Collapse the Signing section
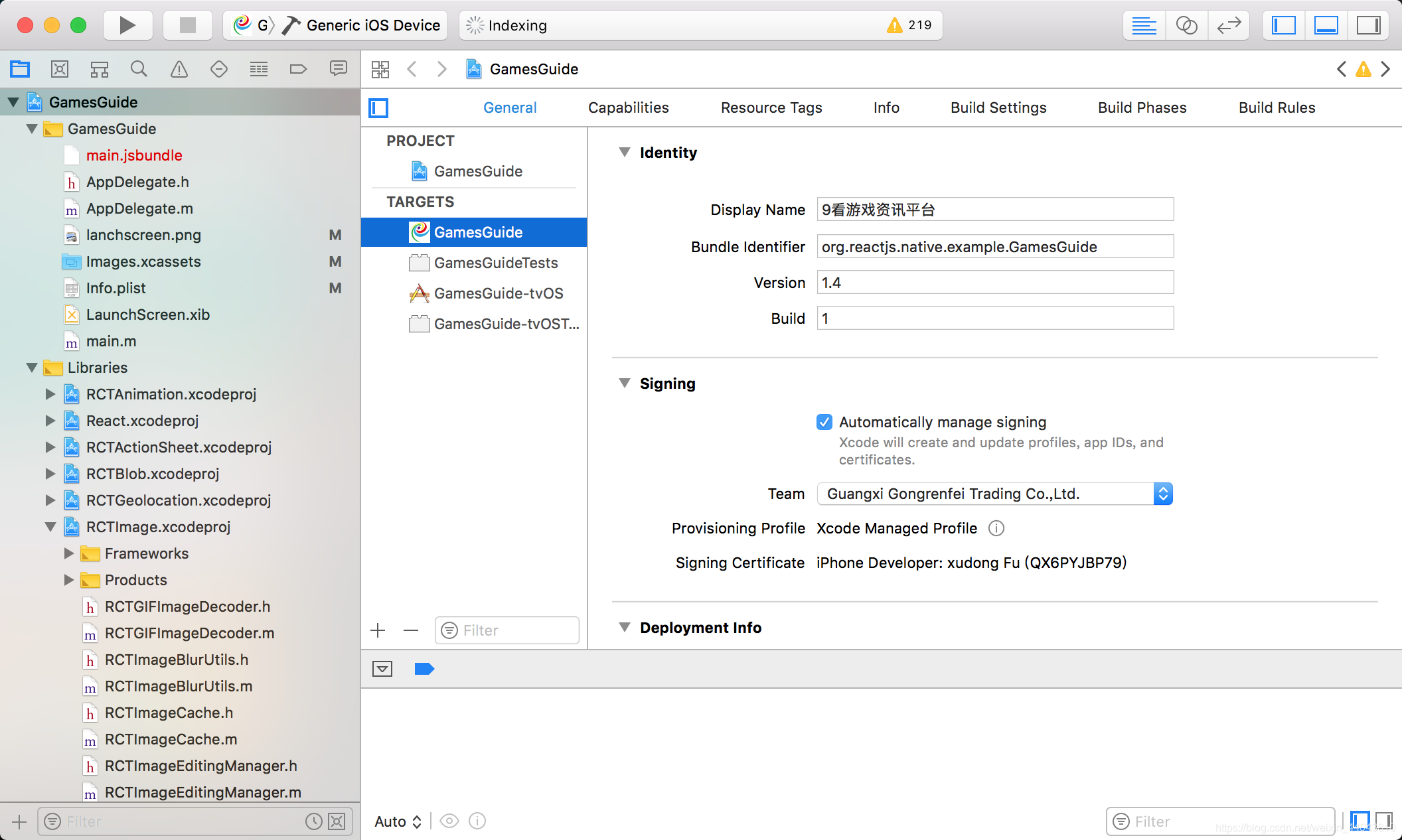Image resolution: width=1402 pixels, height=840 pixels. [x=625, y=384]
